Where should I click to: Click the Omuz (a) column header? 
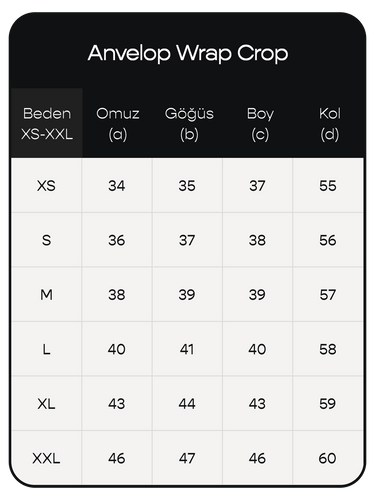(118, 124)
